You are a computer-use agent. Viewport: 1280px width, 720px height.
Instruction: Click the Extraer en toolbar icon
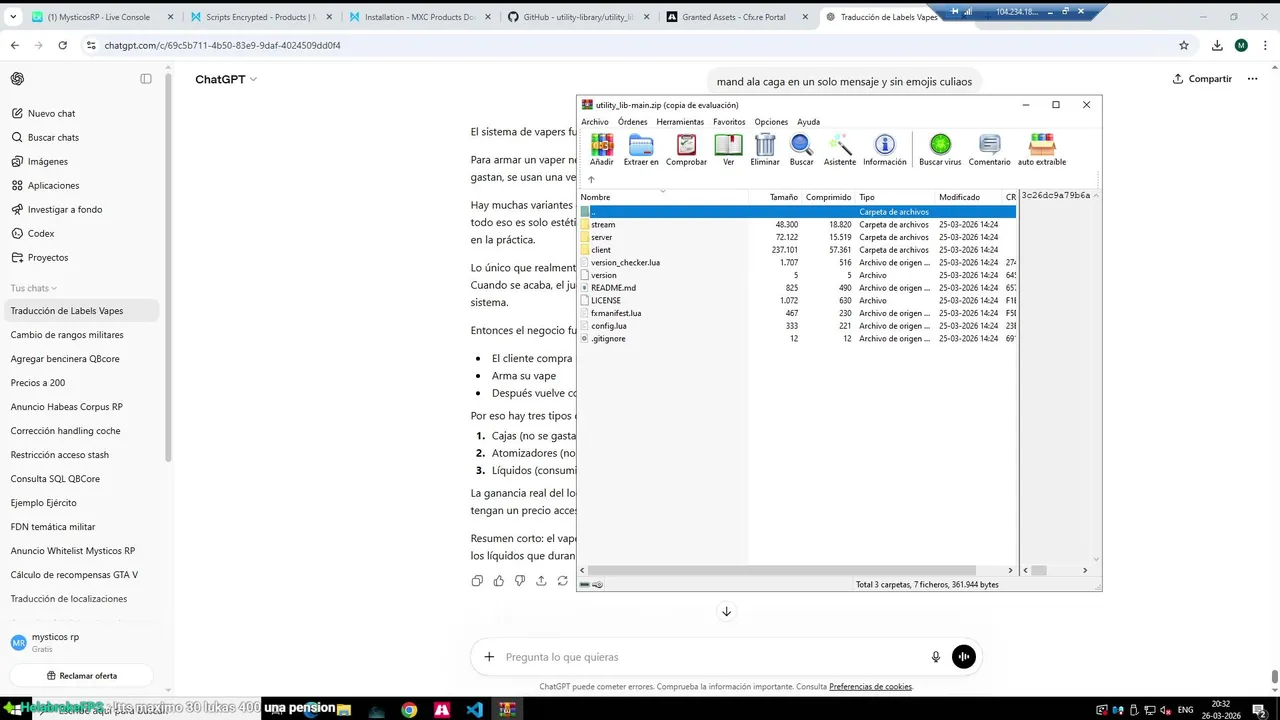click(x=641, y=150)
